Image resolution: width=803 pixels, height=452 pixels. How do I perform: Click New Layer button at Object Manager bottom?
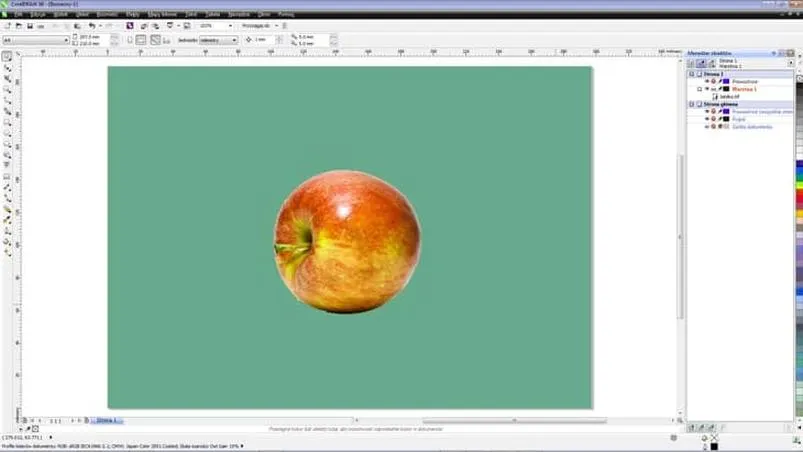click(x=691, y=427)
